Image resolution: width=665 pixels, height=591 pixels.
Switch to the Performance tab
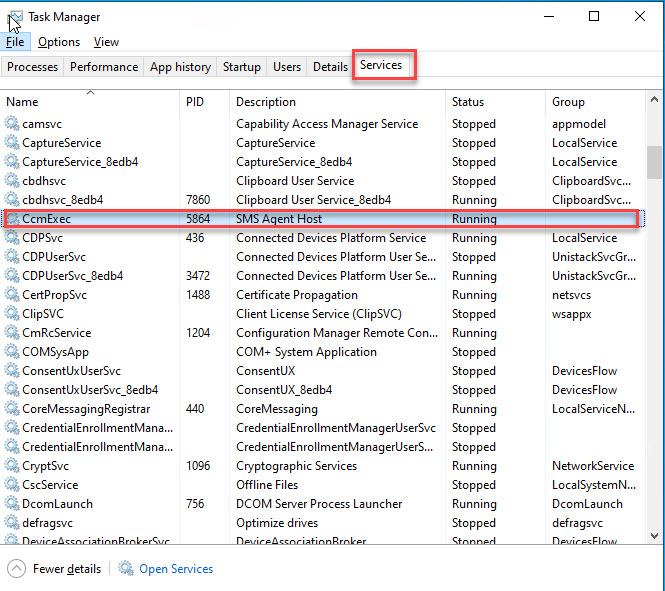(x=104, y=67)
